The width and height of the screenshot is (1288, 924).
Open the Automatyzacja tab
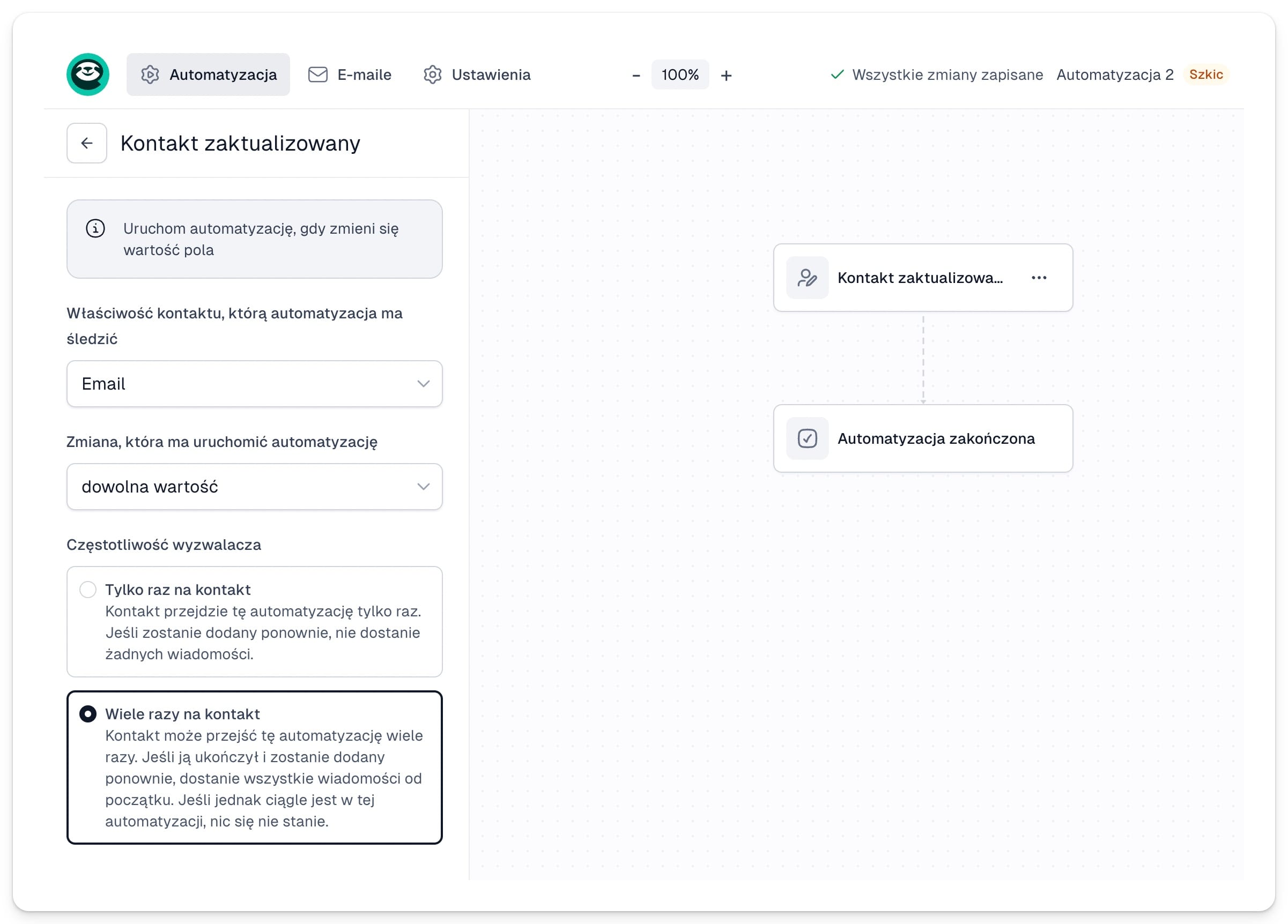[208, 74]
